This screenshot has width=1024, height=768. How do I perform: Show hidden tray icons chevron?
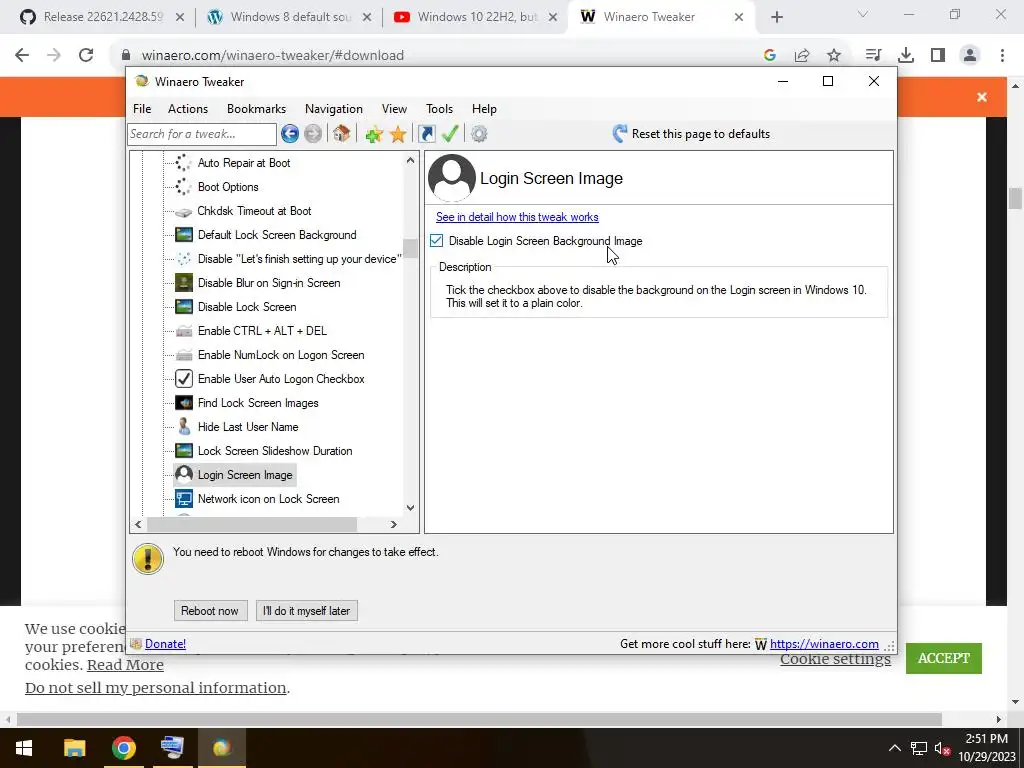(895, 748)
